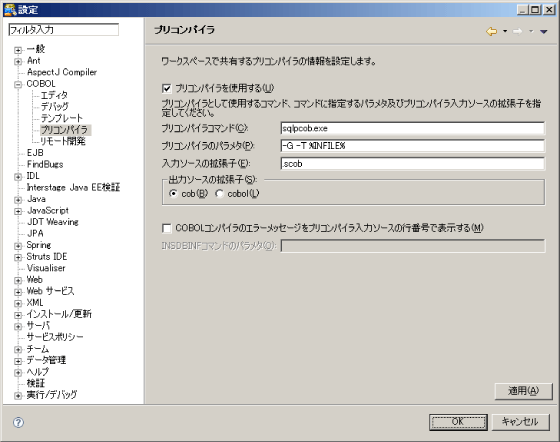Minimize the 設定 dialog window

(522, 10)
